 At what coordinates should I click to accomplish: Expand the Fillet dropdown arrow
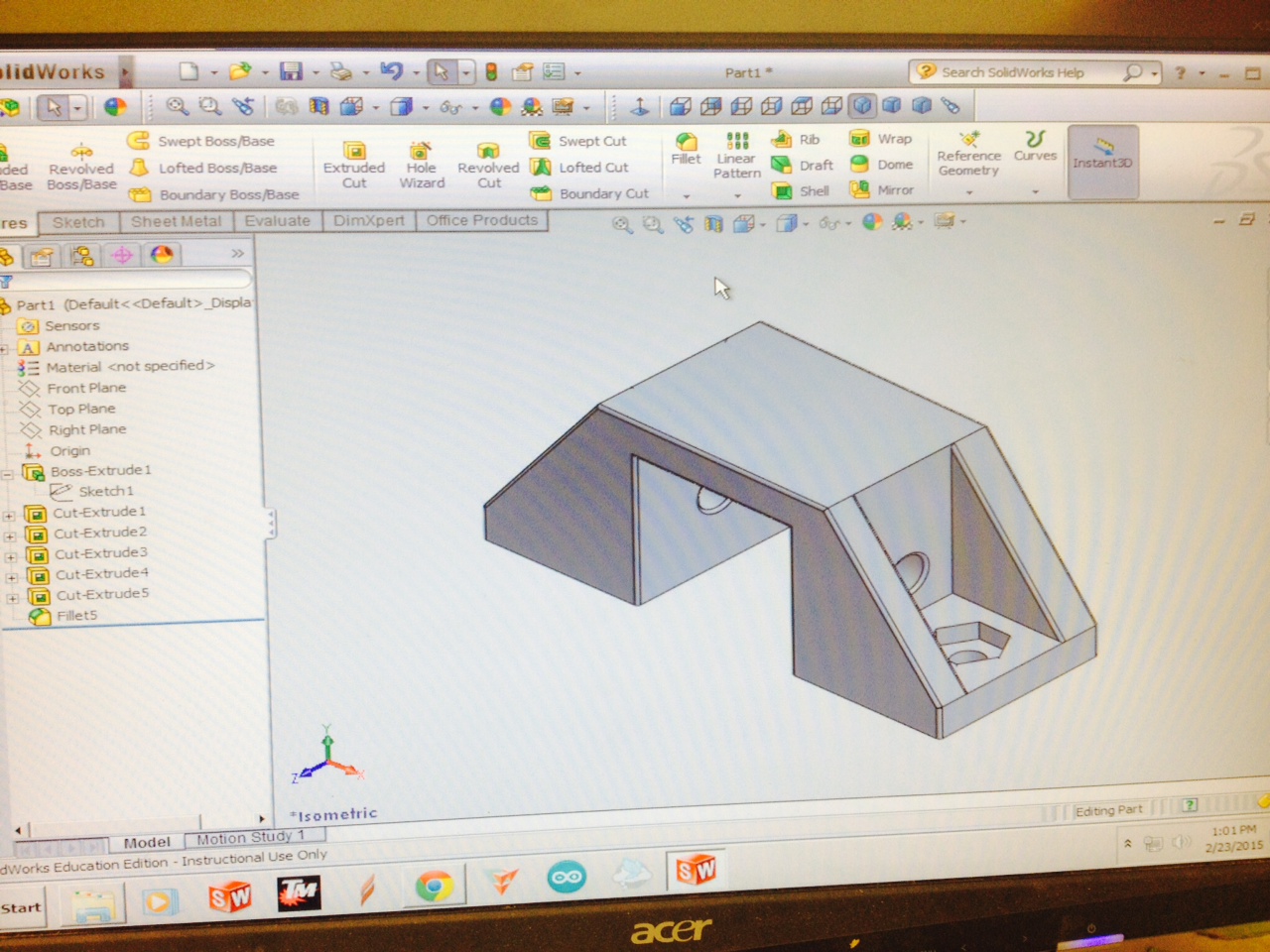[x=686, y=195]
